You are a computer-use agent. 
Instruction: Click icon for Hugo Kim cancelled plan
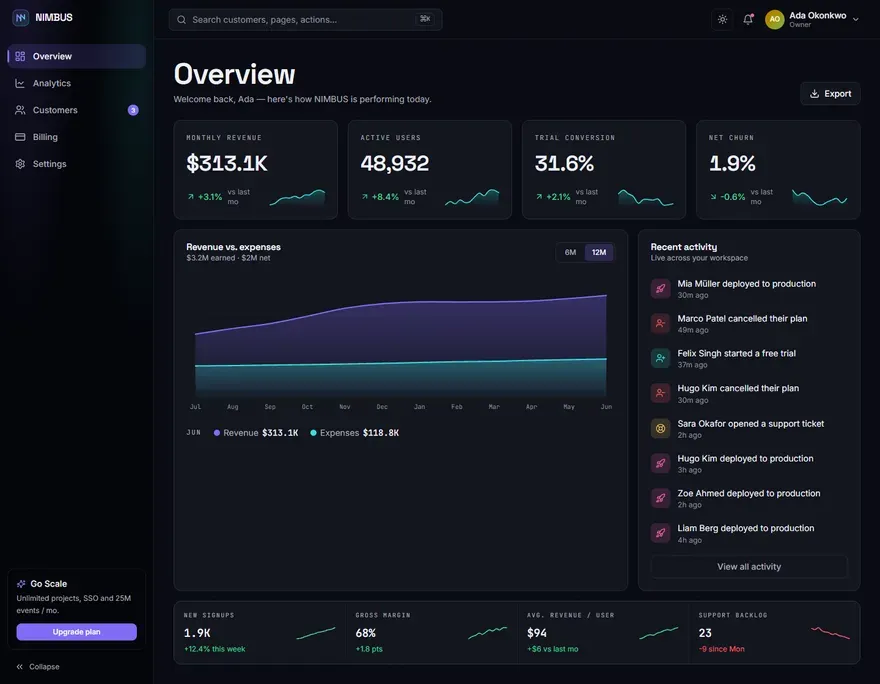click(661, 393)
